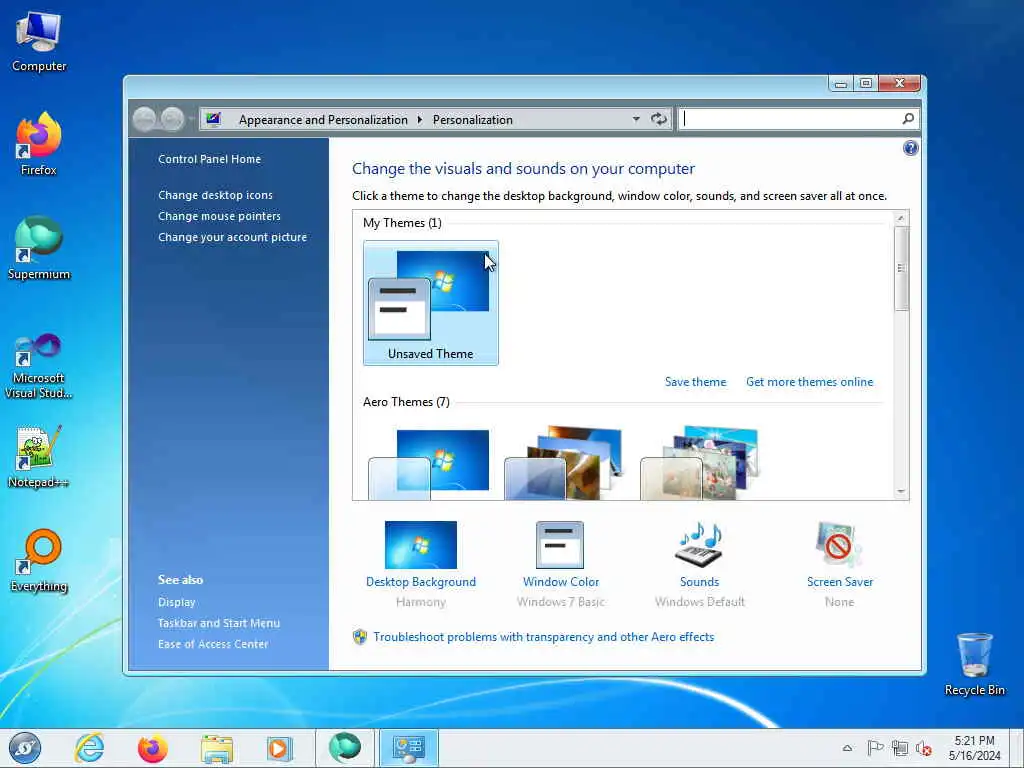The width and height of the screenshot is (1024, 768).
Task: Select the second Aero theme, Architecture photos
Action: coord(565,464)
